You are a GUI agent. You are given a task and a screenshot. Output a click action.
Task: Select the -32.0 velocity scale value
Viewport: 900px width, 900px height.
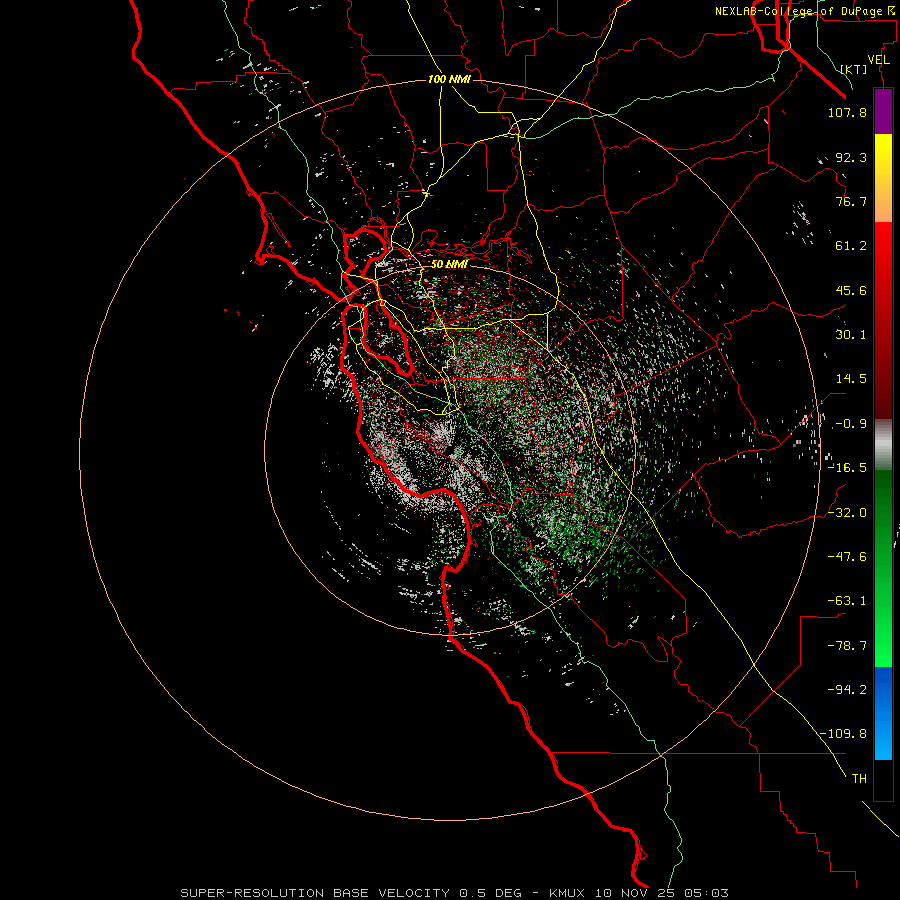(847, 513)
